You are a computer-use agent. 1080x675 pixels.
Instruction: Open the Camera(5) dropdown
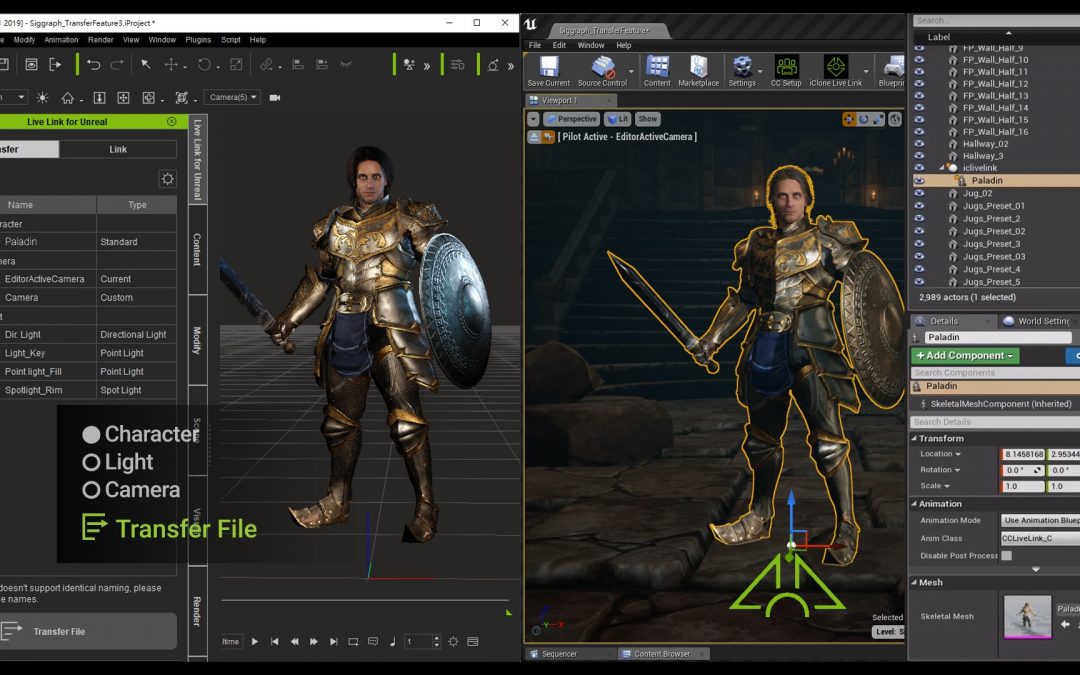(232, 98)
